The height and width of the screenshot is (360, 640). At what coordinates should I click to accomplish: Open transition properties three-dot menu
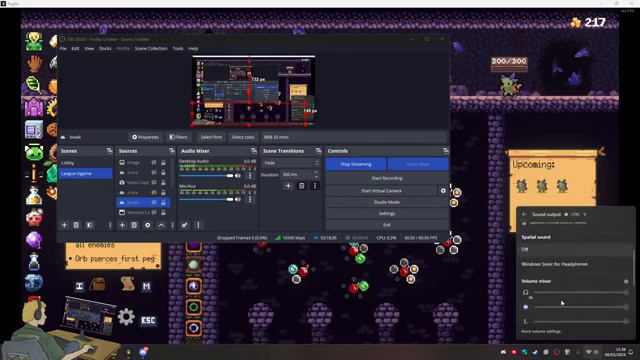click(315, 186)
